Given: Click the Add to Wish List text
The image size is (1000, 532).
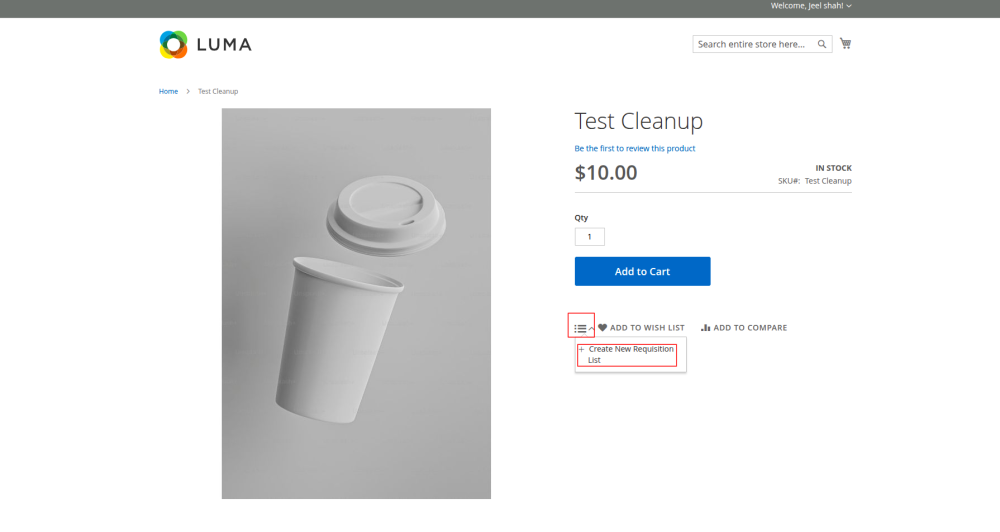Looking at the screenshot, I should (x=647, y=328).
